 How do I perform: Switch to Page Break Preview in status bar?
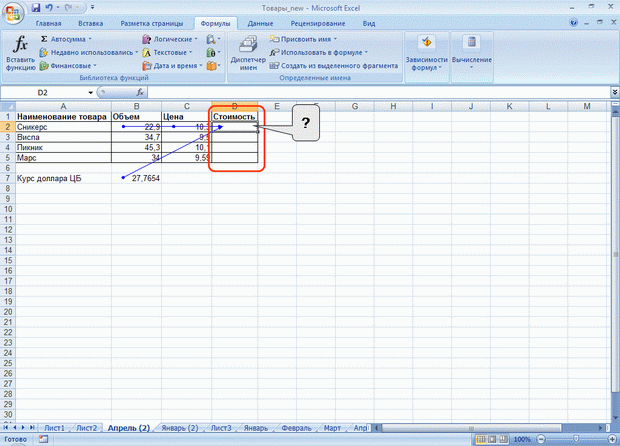click(x=503, y=439)
